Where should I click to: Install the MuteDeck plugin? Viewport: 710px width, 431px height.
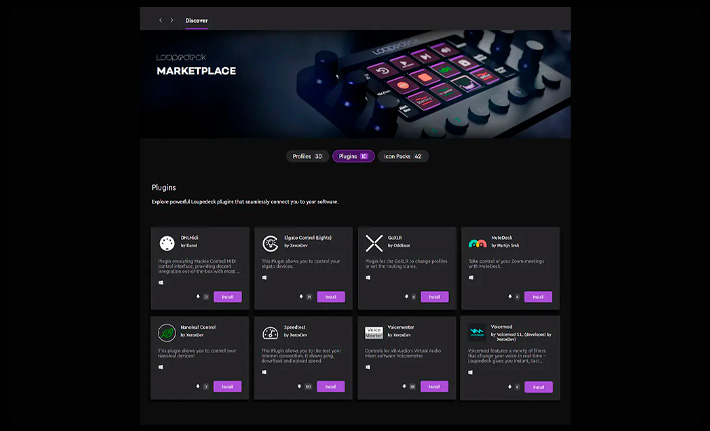538,297
